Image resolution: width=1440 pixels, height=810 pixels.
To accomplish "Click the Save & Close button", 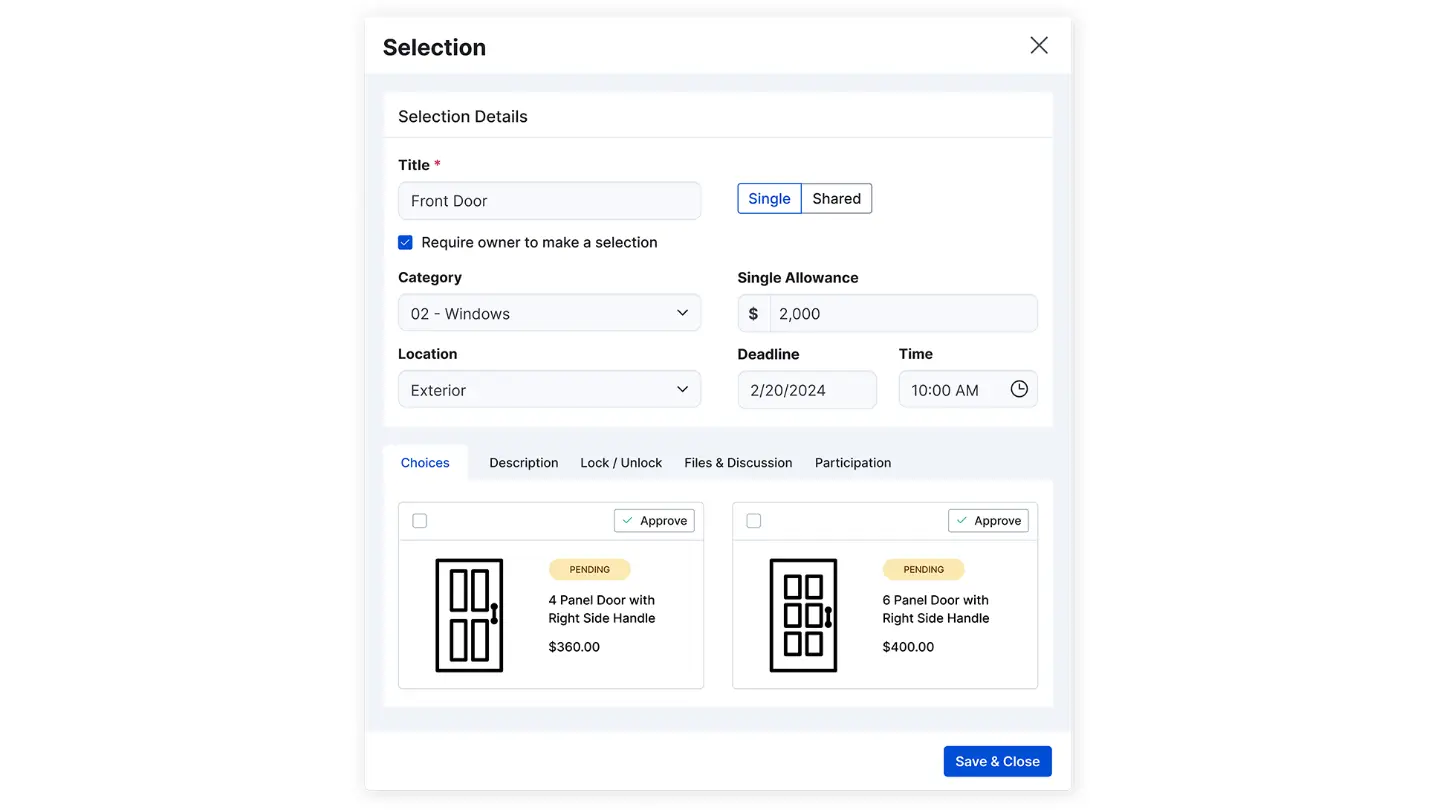I will (998, 761).
